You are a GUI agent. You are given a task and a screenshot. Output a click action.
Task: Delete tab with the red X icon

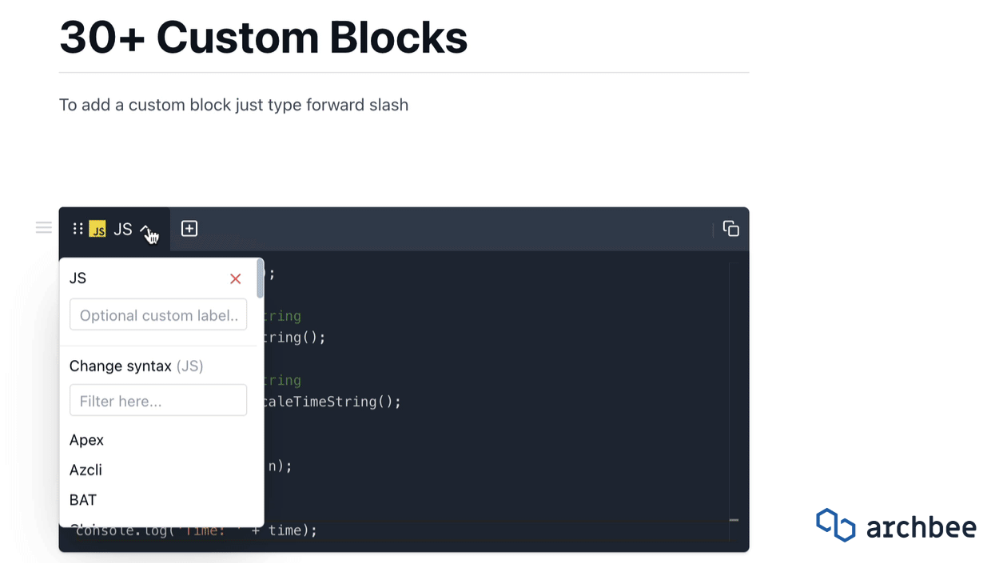pyautogui.click(x=236, y=279)
